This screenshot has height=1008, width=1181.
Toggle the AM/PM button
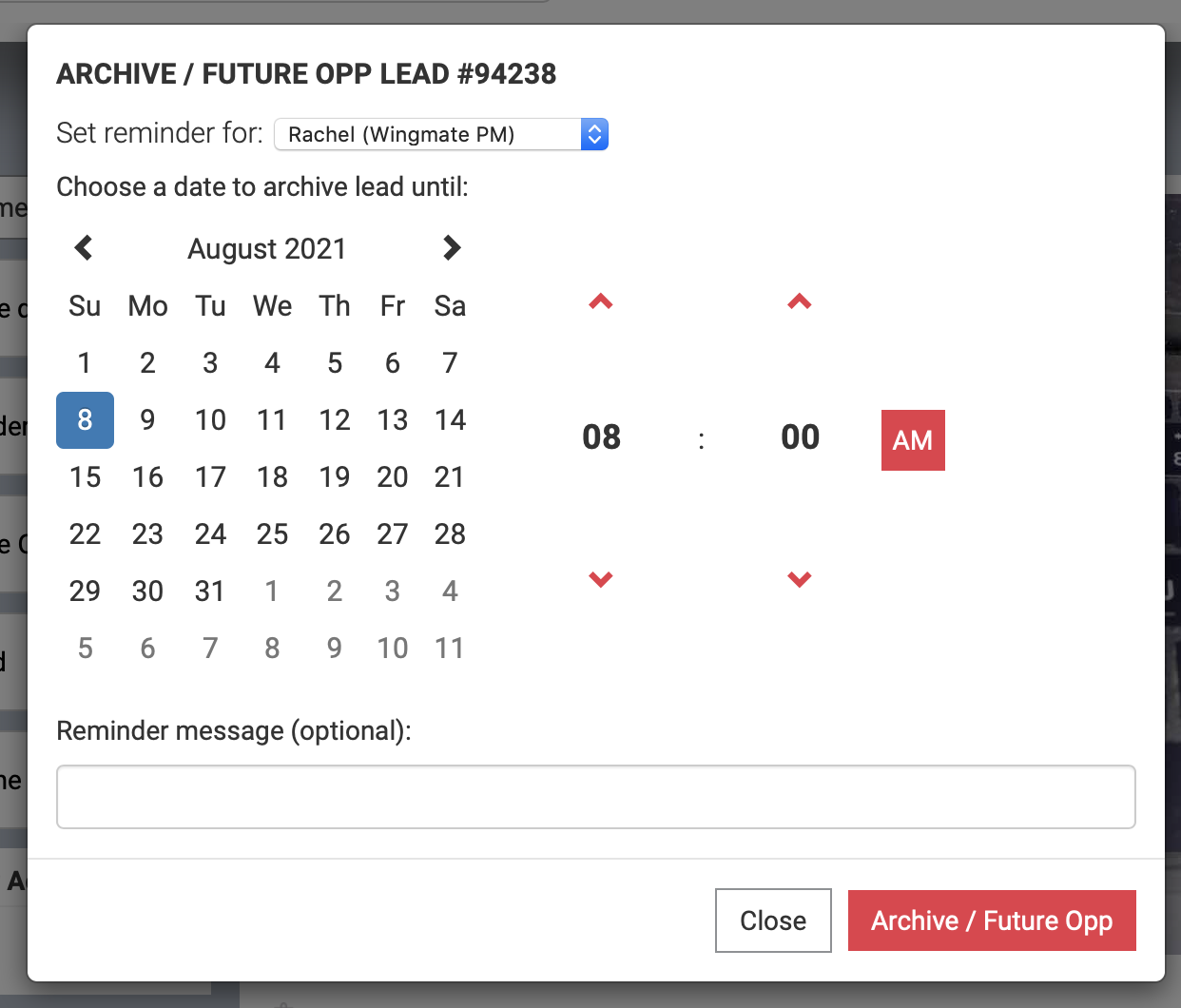913,440
